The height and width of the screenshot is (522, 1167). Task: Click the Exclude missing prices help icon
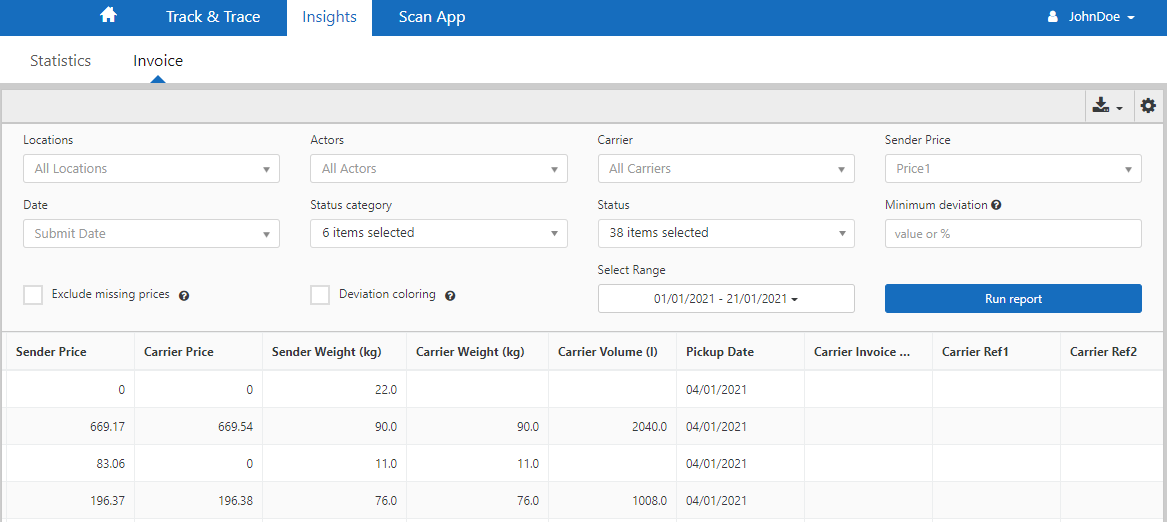point(184,296)
